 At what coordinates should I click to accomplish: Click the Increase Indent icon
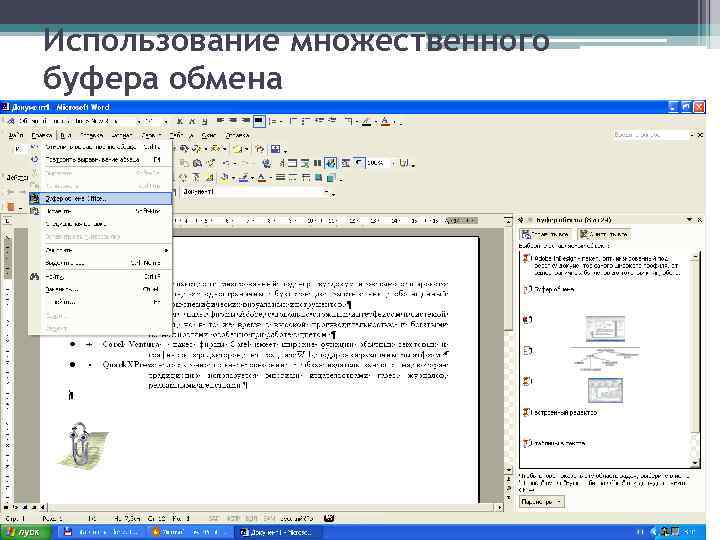click(332, 121)
